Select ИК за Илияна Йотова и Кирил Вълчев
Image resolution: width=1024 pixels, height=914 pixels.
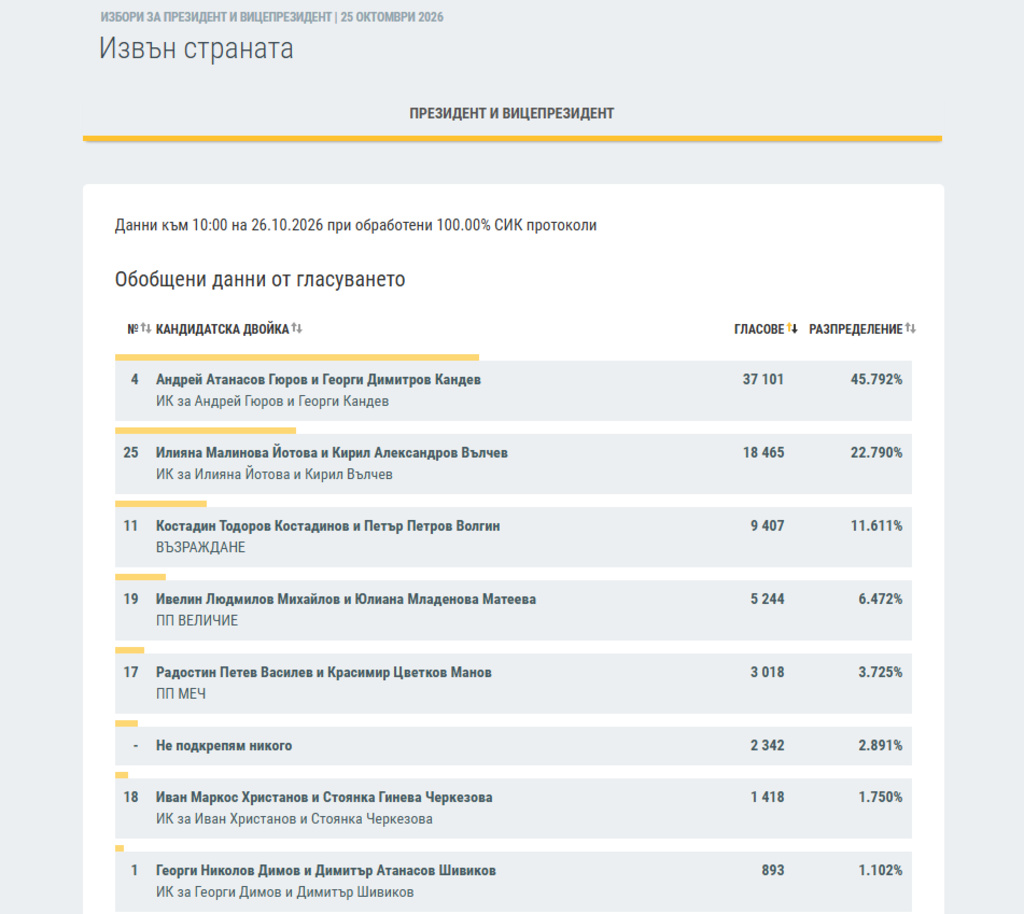click(274, 475)
